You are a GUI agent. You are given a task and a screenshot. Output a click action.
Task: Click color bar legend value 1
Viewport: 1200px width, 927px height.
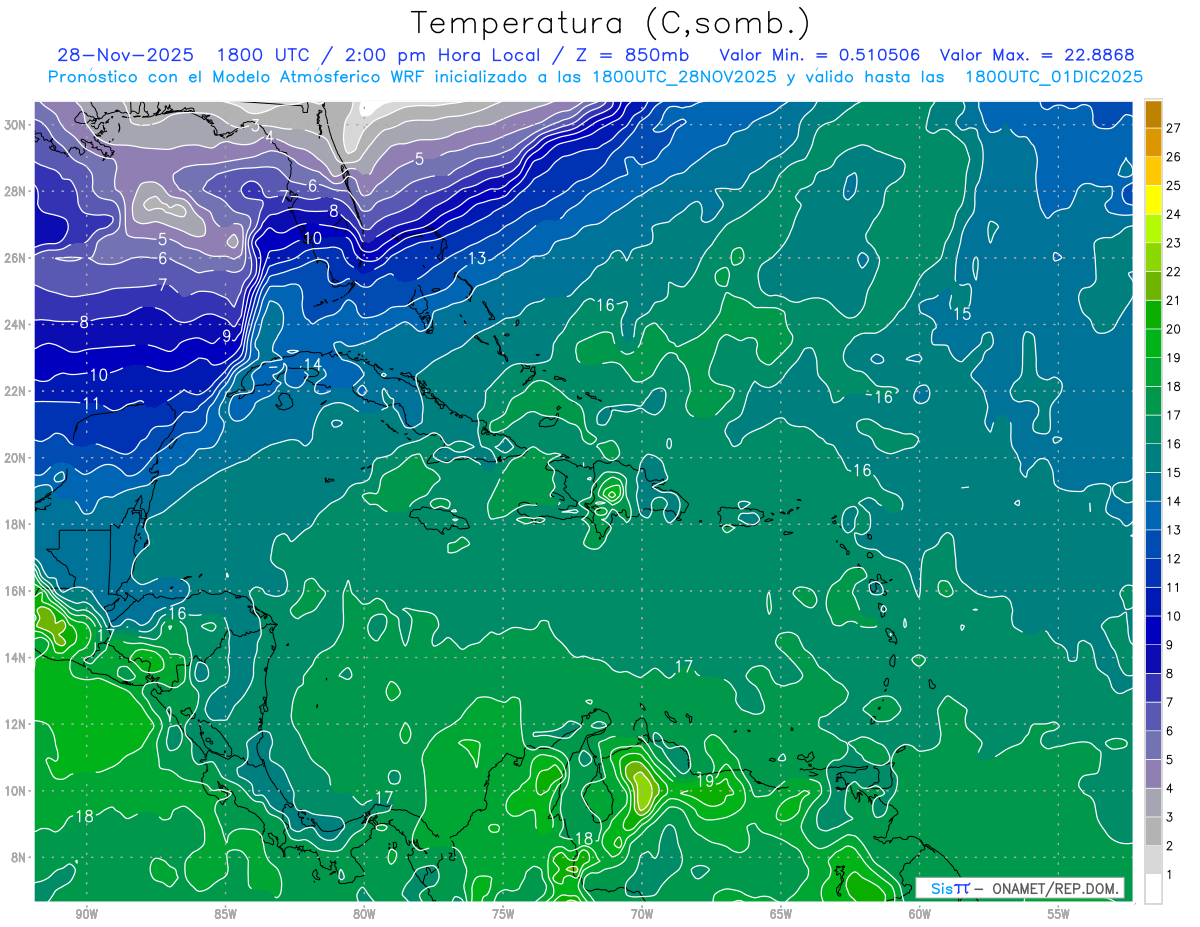(x=1169, y=875)
